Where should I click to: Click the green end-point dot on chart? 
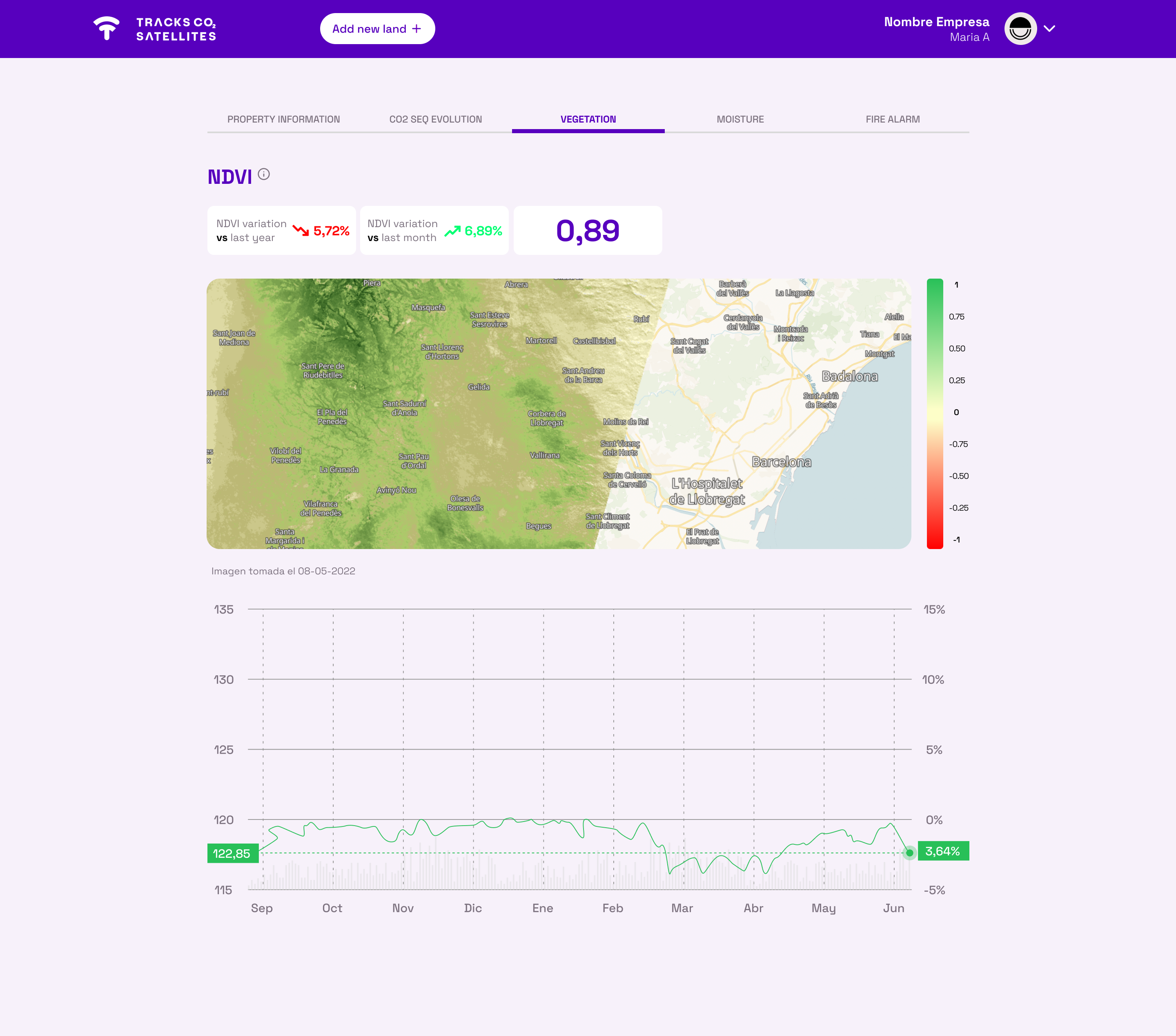[x=909, y=853]
